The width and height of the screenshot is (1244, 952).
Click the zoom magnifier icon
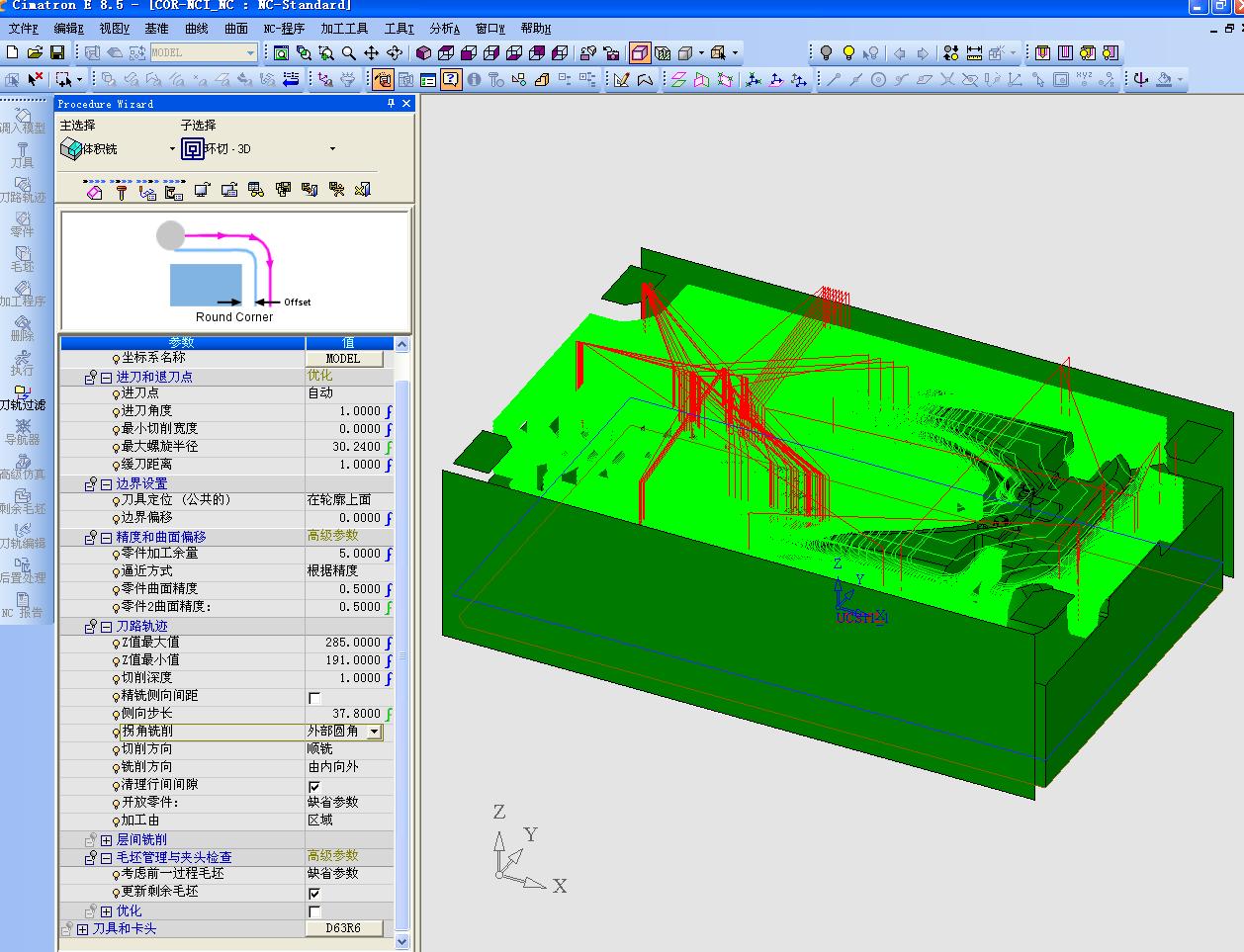click(x=348, y=52)
